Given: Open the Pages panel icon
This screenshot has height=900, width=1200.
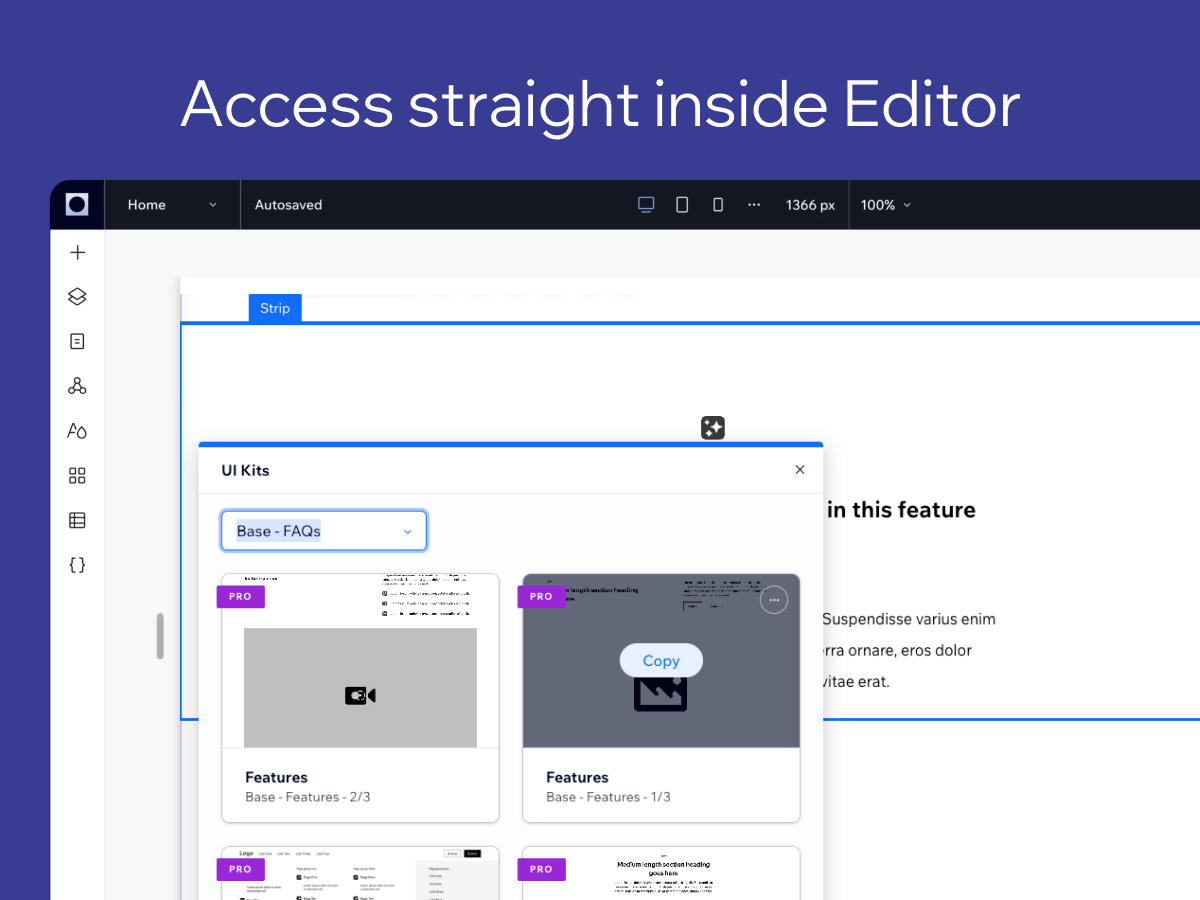Looking at the screenshot, I should (x=77, y=341).
